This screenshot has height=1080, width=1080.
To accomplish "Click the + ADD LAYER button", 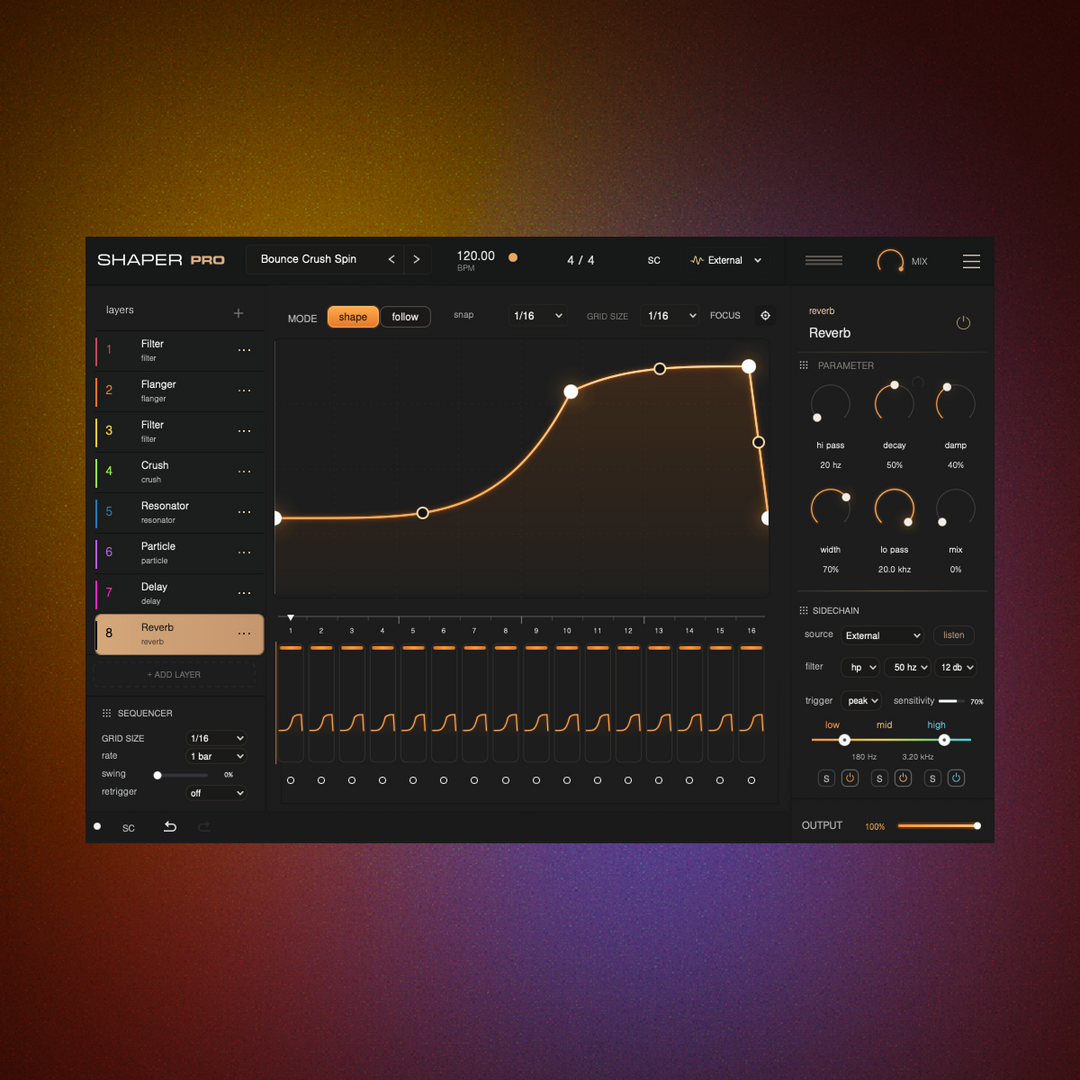I will click(174, 674).
